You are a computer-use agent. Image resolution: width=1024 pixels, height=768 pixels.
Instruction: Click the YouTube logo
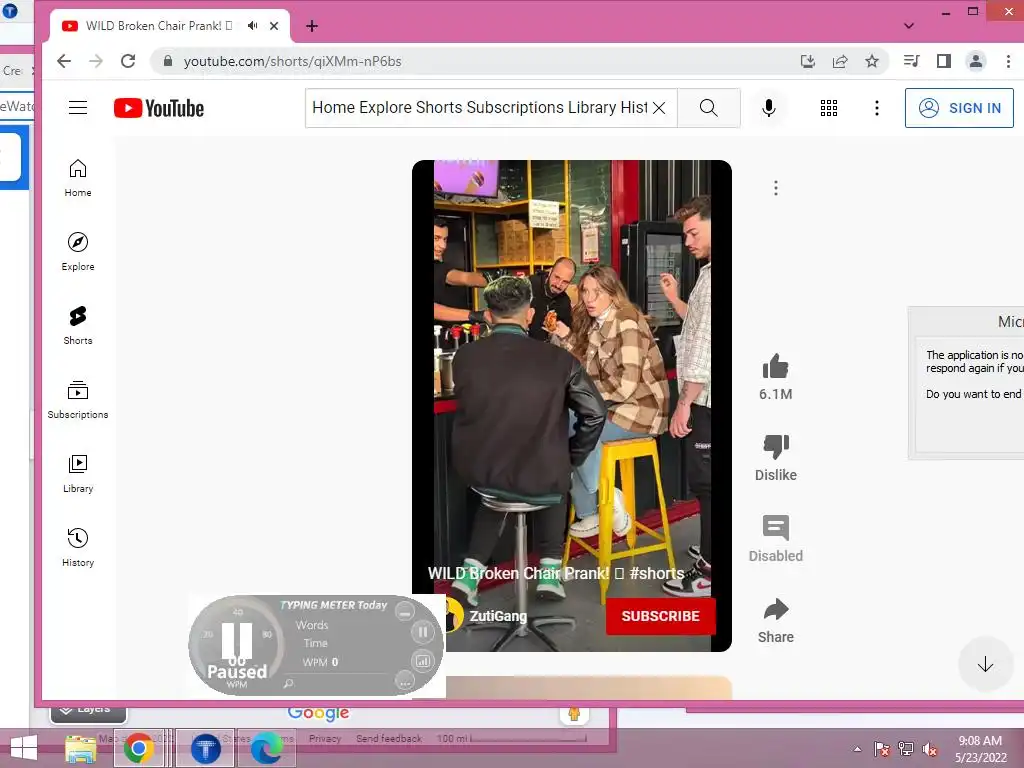pyautogui.click(x=159, y=108)
